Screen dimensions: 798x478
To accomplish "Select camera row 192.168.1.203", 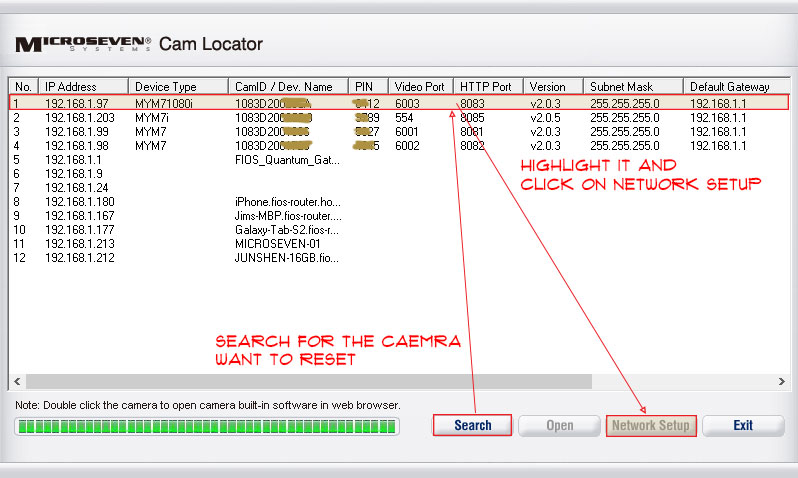I will (399, 118).
